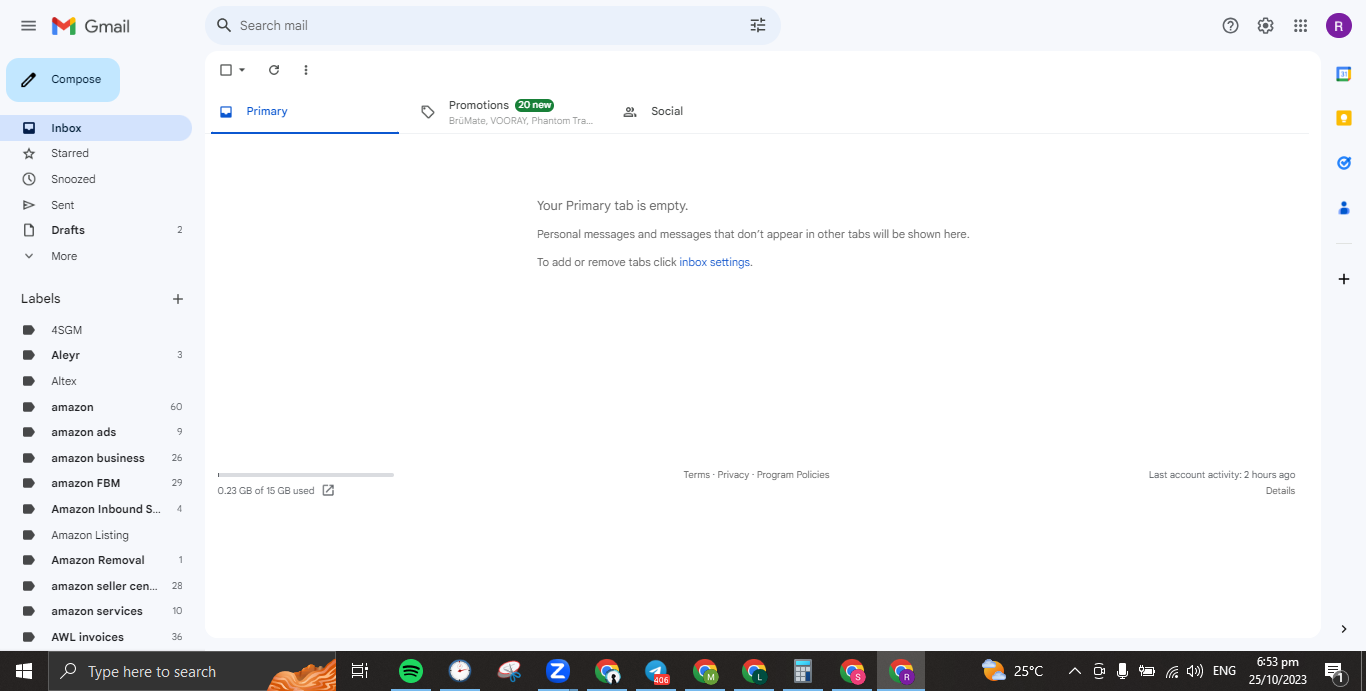The height and width of the screenshot is (691, 1366).
Task: Click the storage usage bar
Action: pyautogui.click(x=305, y=475)
